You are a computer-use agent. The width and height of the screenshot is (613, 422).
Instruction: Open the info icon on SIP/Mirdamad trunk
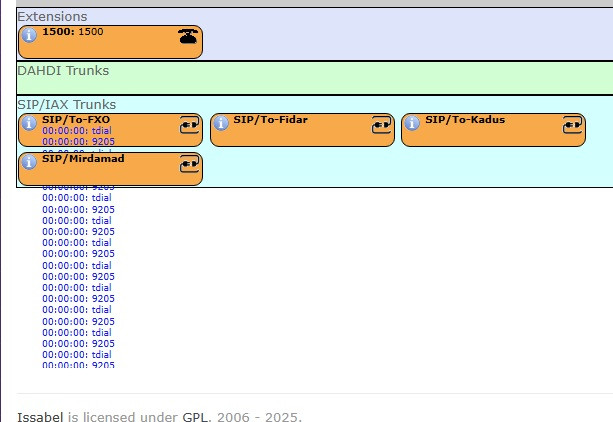29,162
